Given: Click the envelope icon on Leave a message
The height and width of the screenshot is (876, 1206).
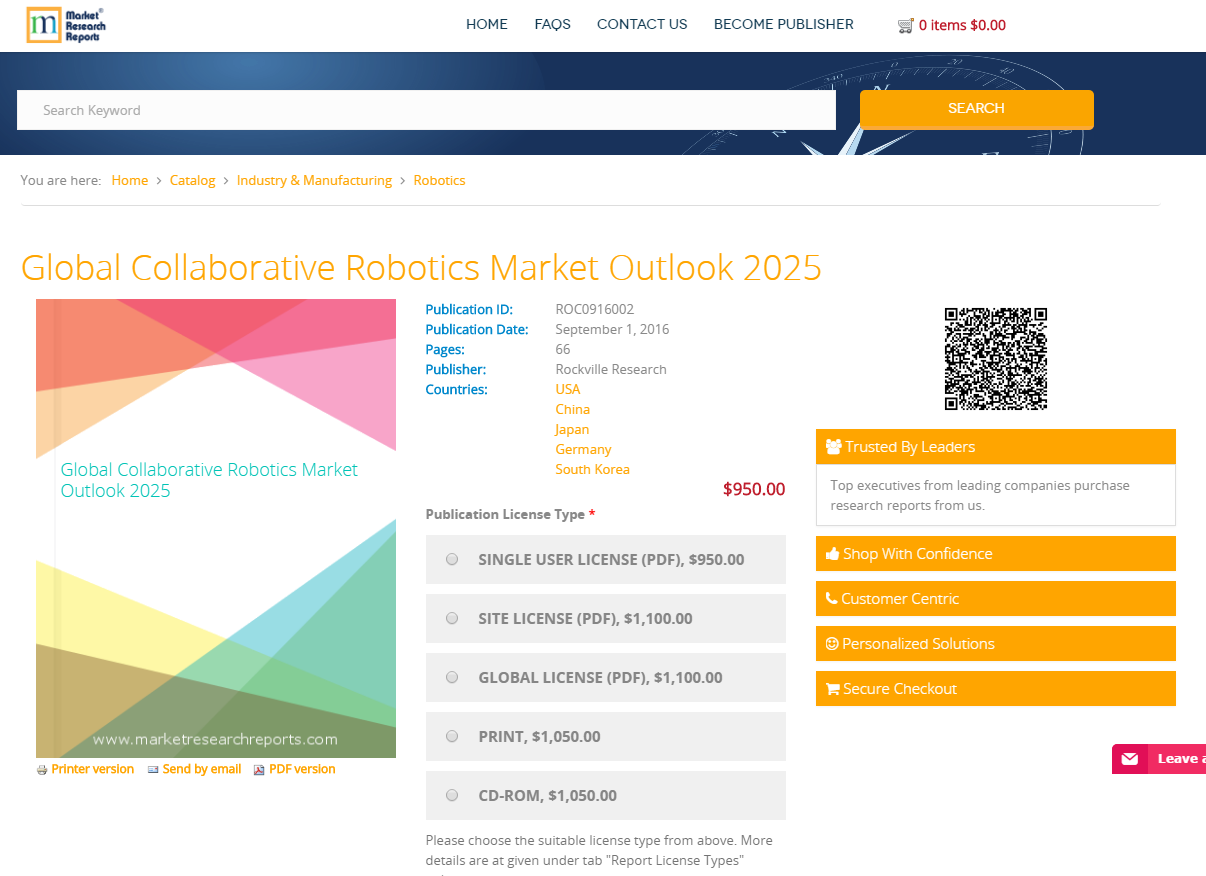Looking at the screenshot, I should tap(1131, 758).
